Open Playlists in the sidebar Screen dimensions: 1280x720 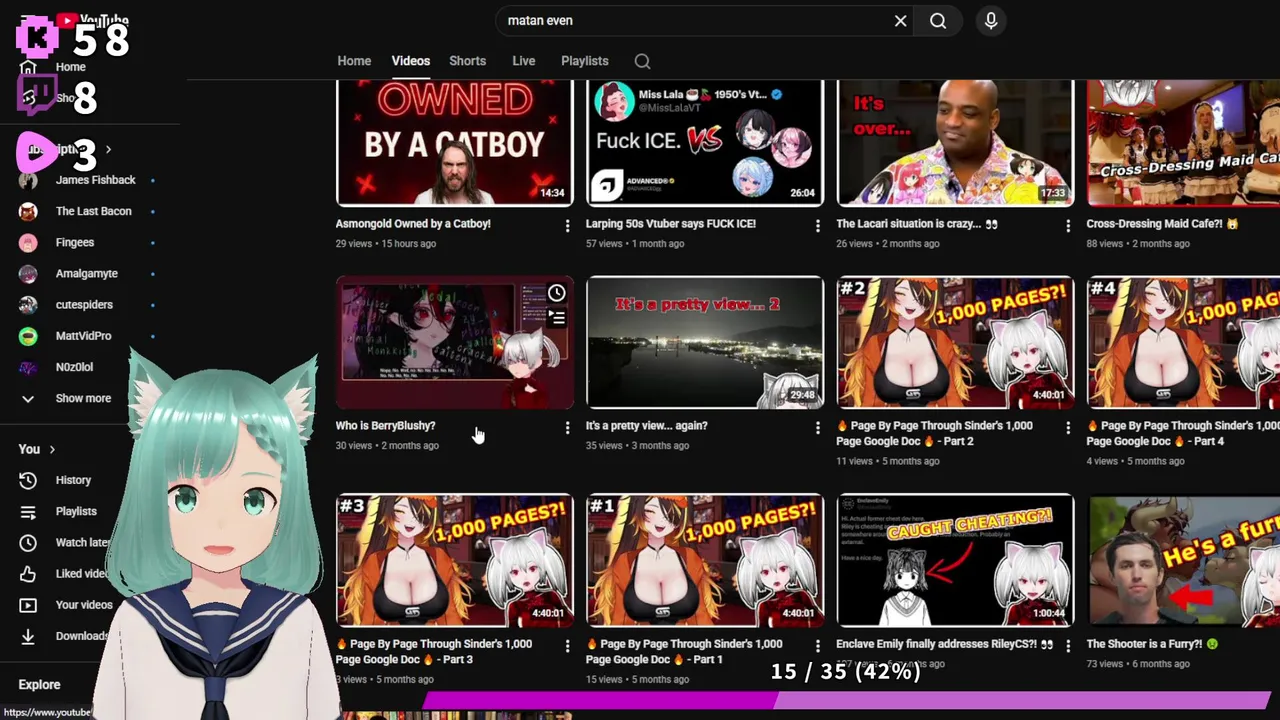click(x=76, y=511)
